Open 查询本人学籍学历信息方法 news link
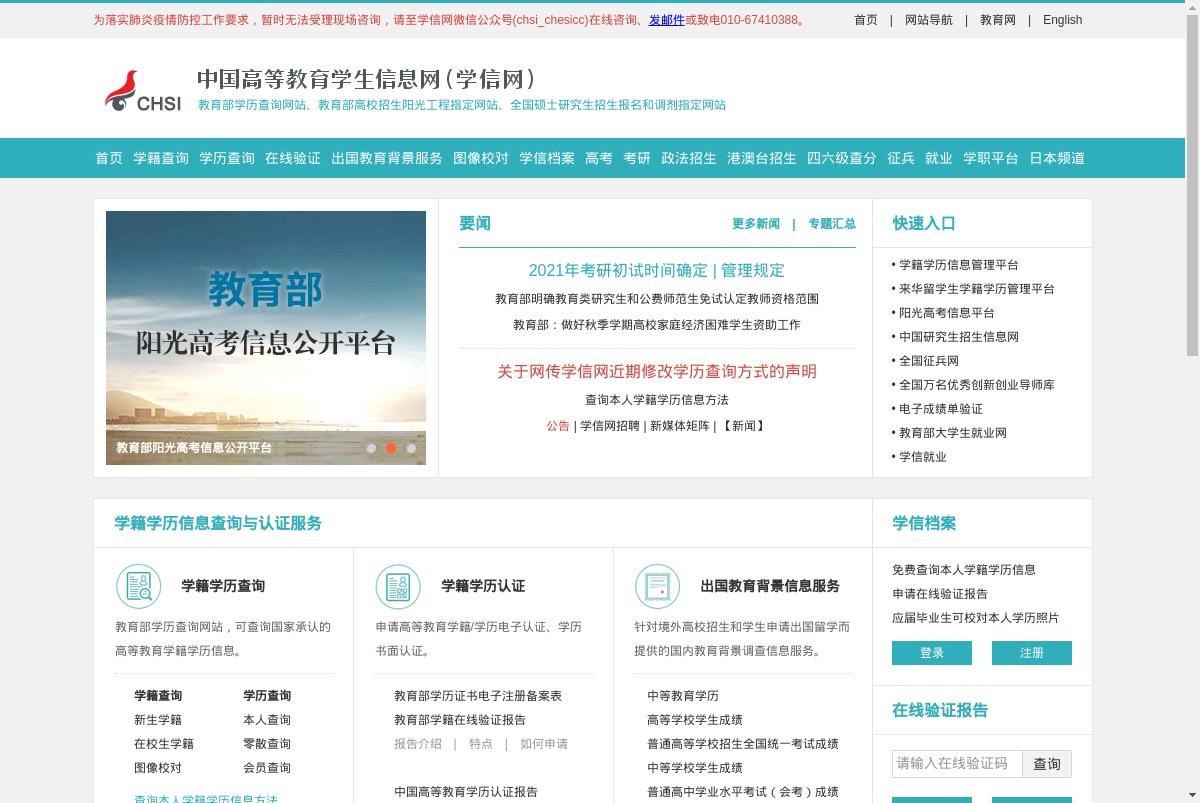The height and width of the screenshot is (803, 1200). [x=657, y=400]
